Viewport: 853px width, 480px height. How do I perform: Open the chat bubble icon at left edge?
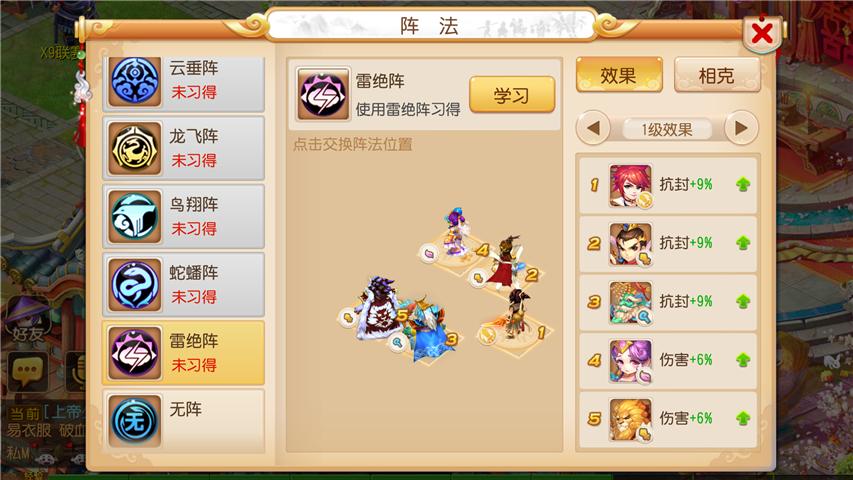click(x=26, y=371)
